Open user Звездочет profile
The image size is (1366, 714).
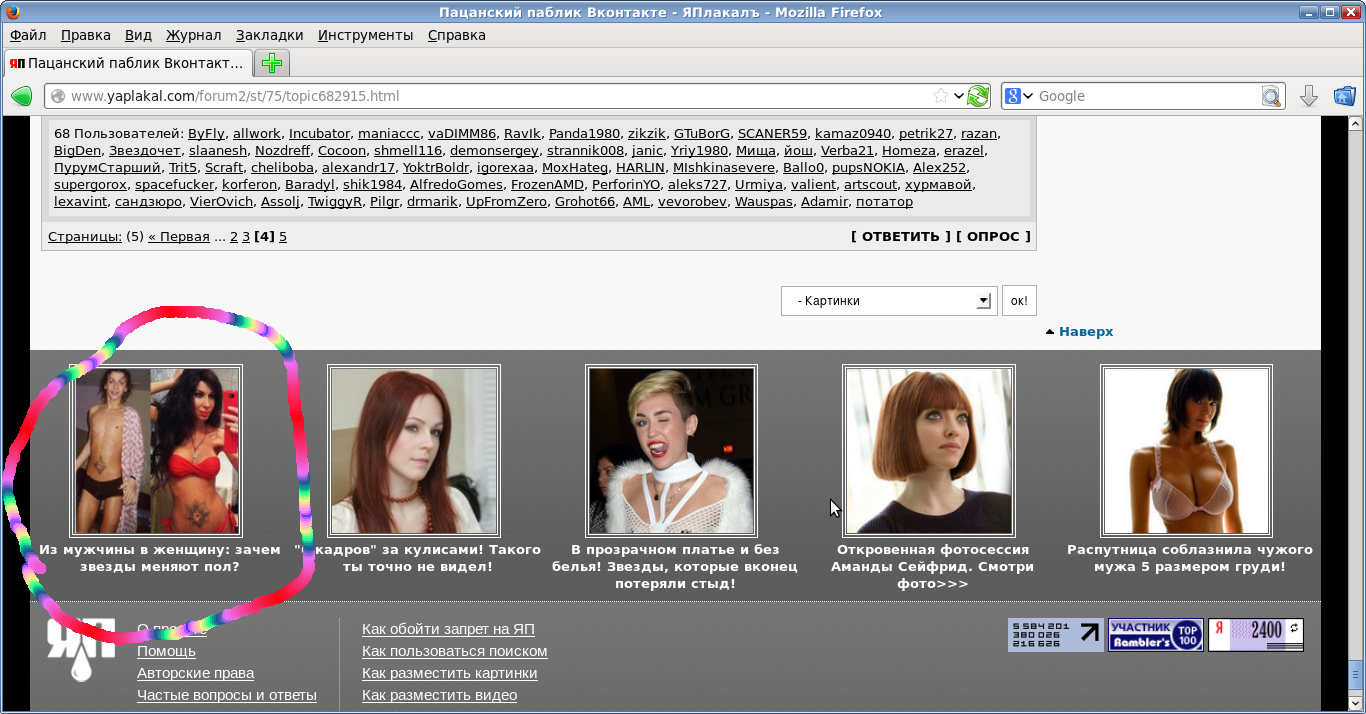(145, 151)
